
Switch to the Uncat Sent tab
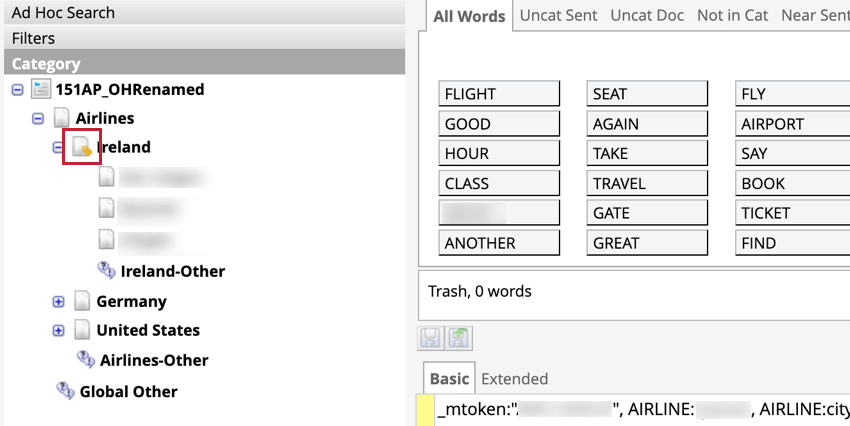558,16
